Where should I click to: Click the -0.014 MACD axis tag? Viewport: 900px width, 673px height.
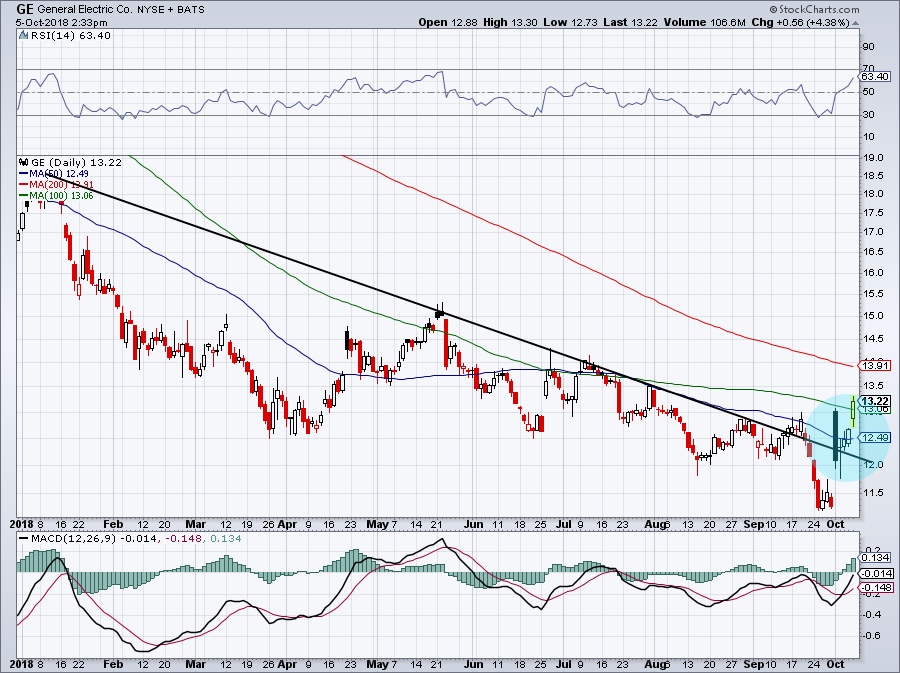pos(878,573)
